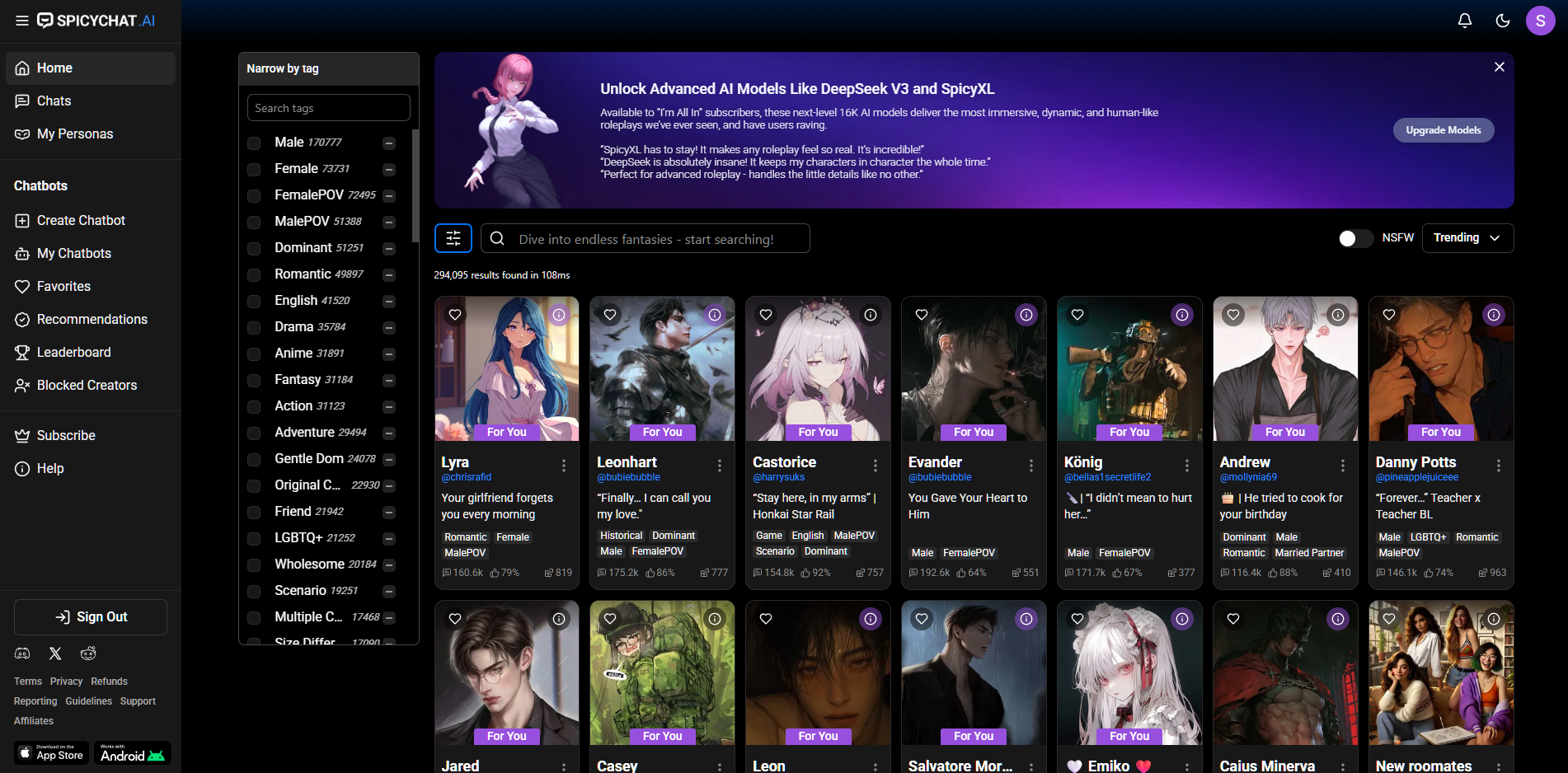Open the Privacy link
This screenshot has height=773, width=1568.
(66, 682)
